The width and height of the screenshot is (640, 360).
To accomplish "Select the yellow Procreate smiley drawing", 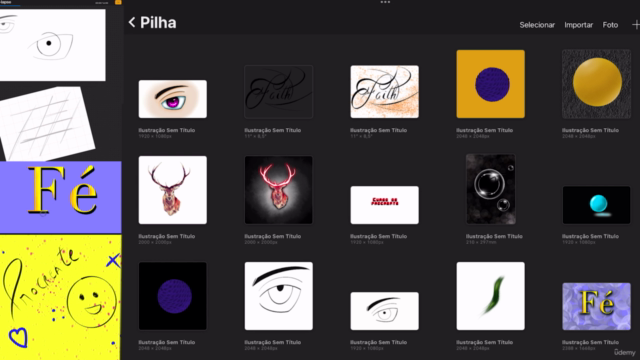I will [x=60, y=297].
